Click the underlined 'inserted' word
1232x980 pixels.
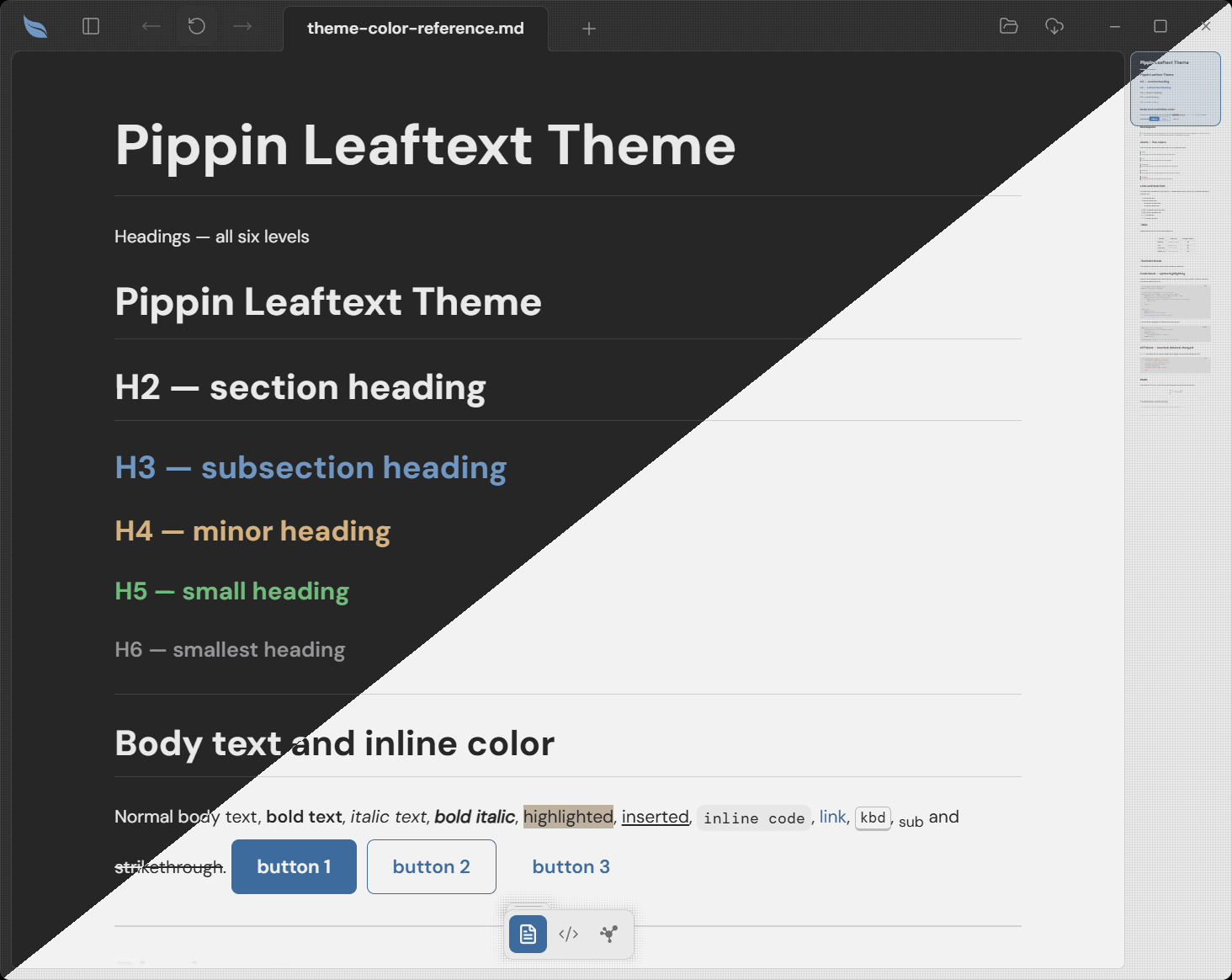655,817
